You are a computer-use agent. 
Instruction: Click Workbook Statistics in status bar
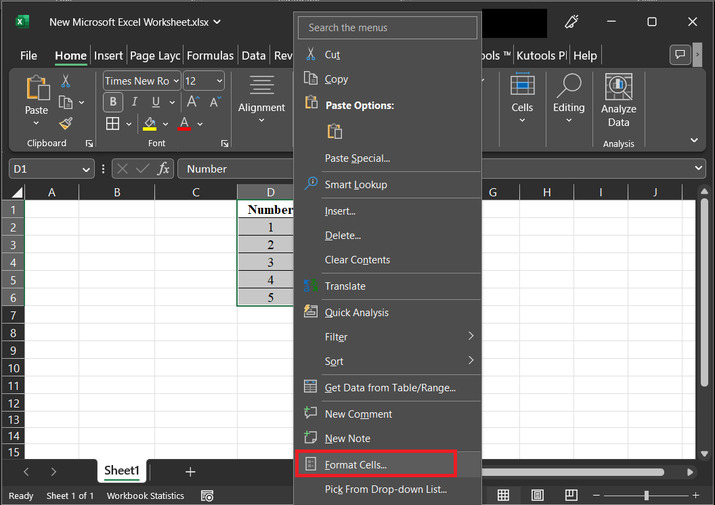(x=145, y=496)
